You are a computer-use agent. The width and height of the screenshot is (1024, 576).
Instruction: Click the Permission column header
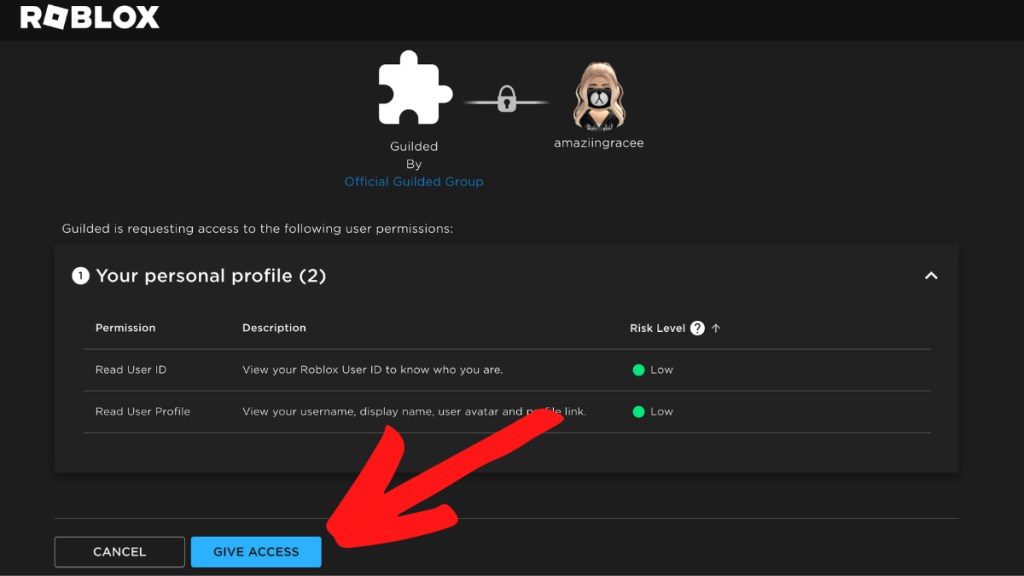[125, 328]
